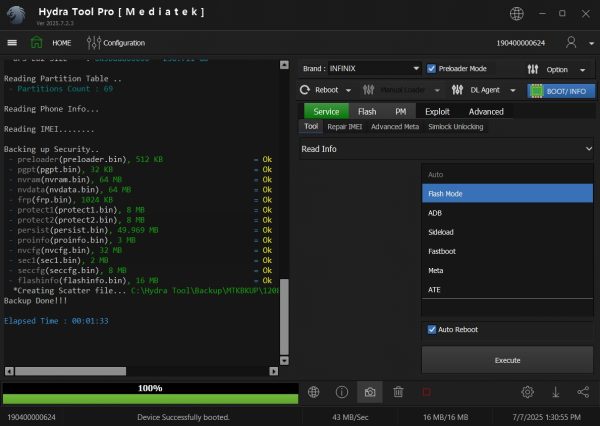Click the log scroll left arrow
This screenshot has width=600, height=426.
tap(9, 371)
